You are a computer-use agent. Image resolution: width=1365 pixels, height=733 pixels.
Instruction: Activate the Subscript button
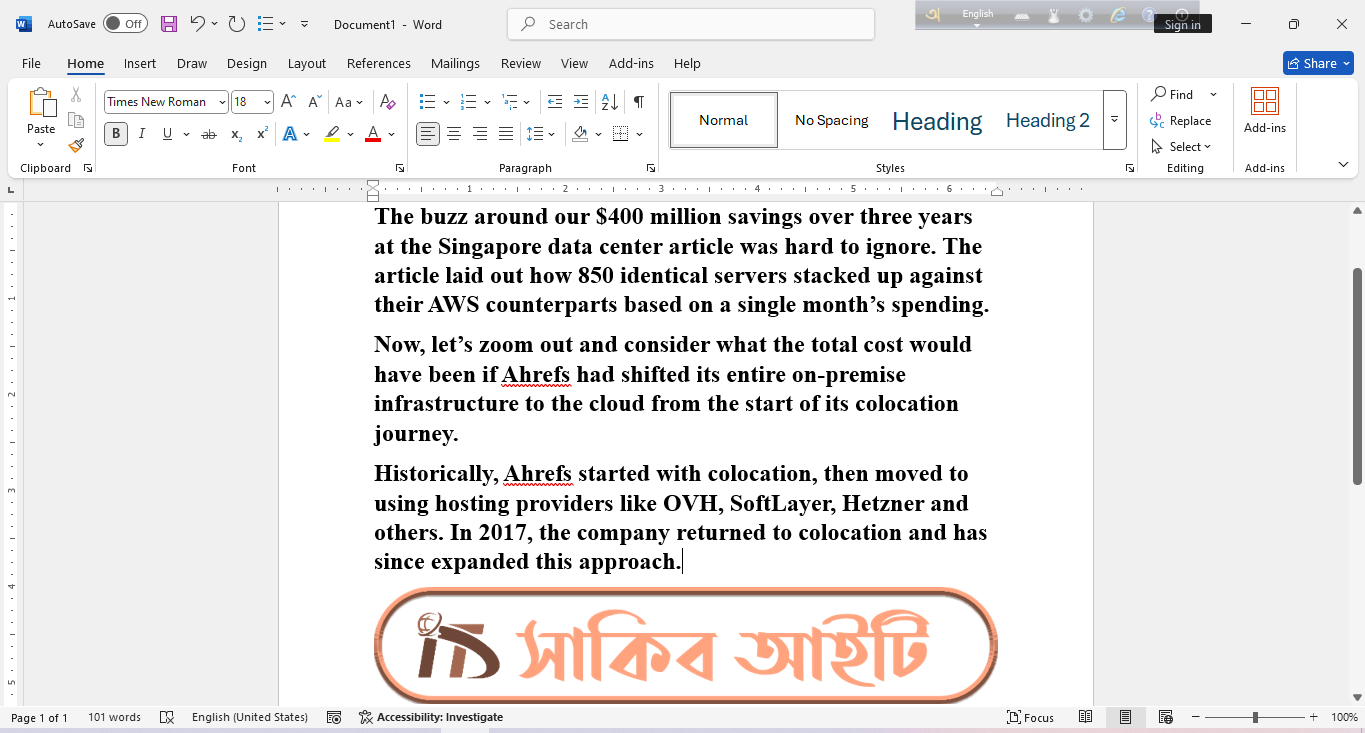(x=235, y=133)
